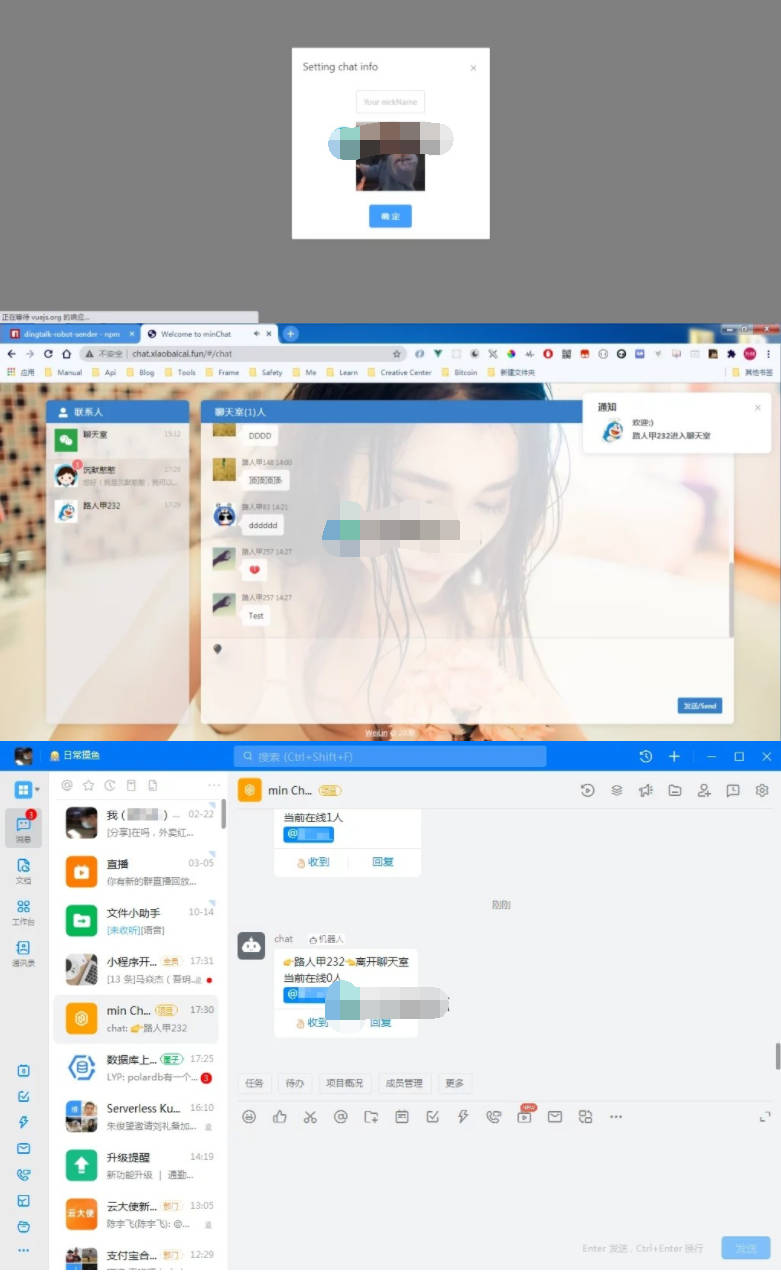Click the send-file folder icon in DingTalk toolbar
Image resolution: width=781 pixels, height=1278 pixels.
pos(371,1116)
